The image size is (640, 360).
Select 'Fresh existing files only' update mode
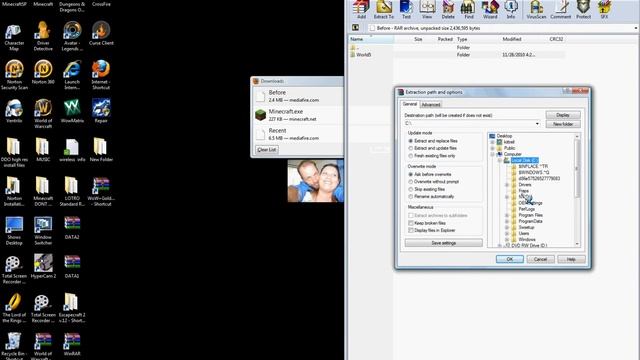(432, 156)
